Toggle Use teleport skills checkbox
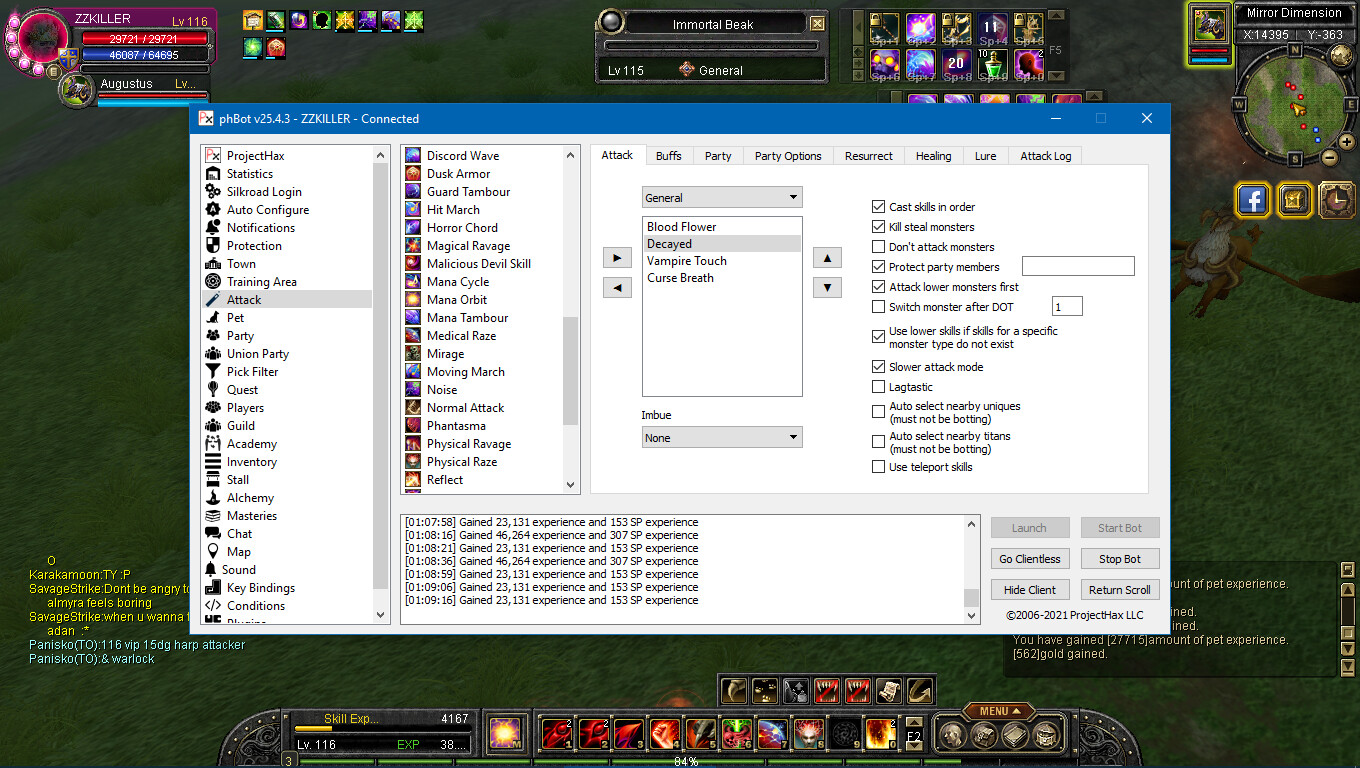This screenshot has width=1360, height=768. (x=878, y=467)
